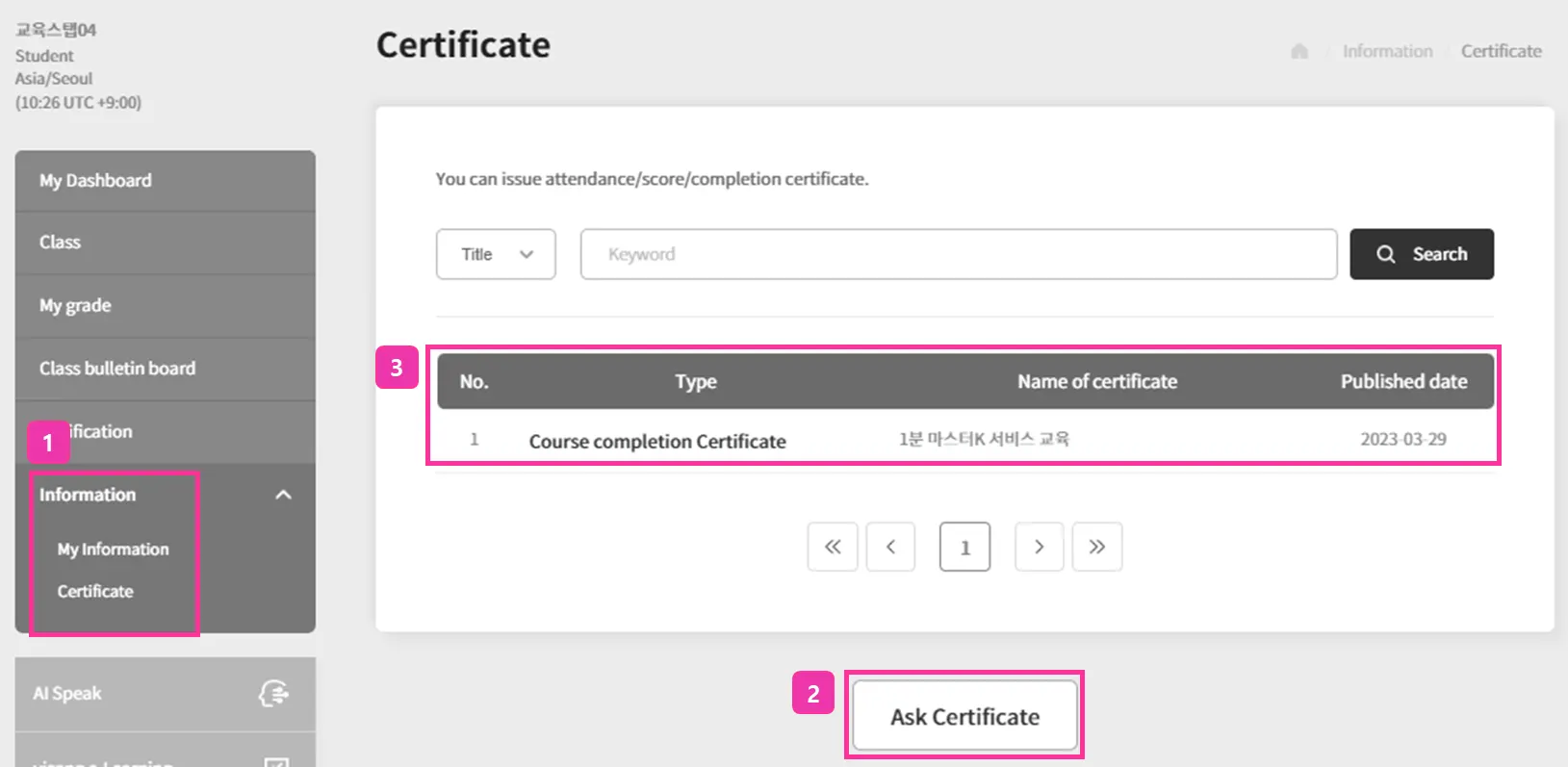Click the home icon in breadcrumb
The width and height of the screenshot is (1568, 767).
[1299, 51]
